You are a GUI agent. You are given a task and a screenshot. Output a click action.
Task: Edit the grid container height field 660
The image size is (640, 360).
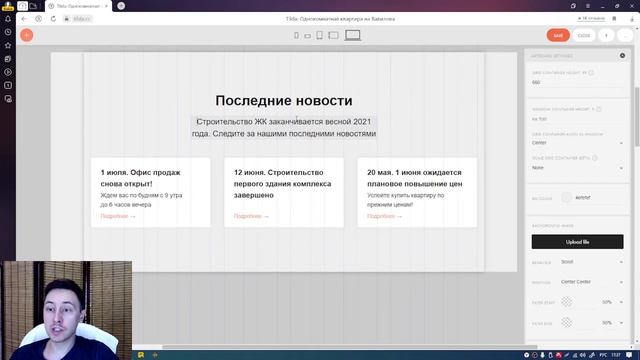pyautogui.click(x=577, y=82)
